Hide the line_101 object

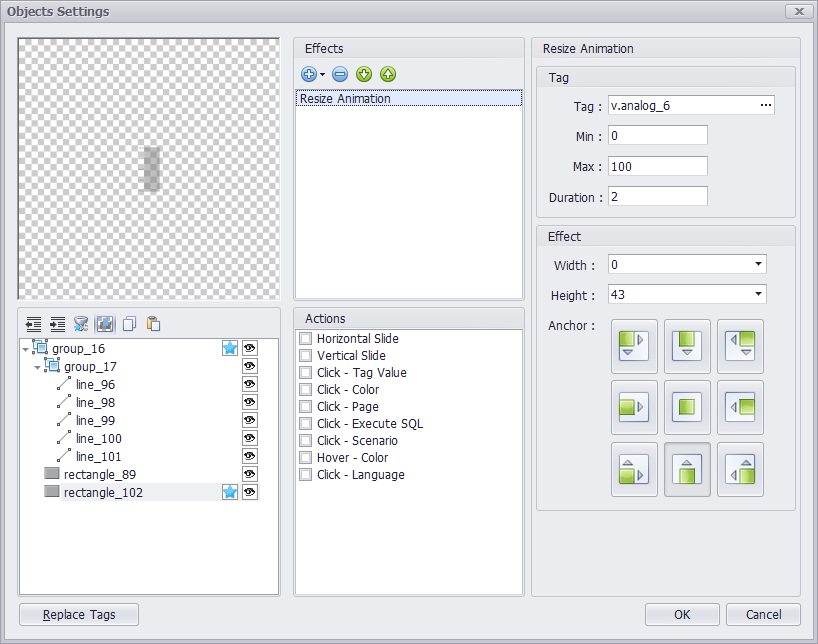[249, 456]
